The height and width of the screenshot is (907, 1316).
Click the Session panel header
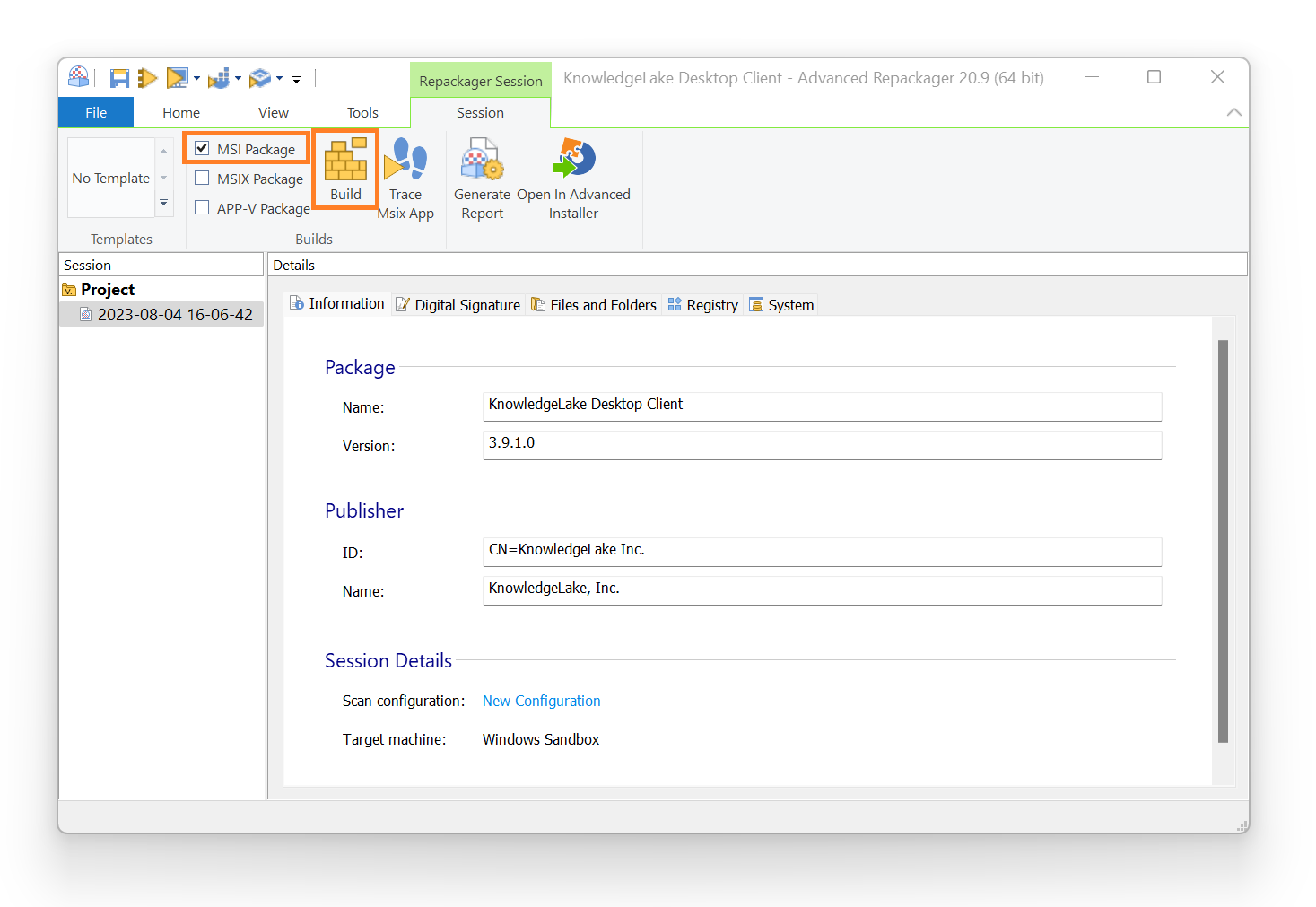pos(161,265)
